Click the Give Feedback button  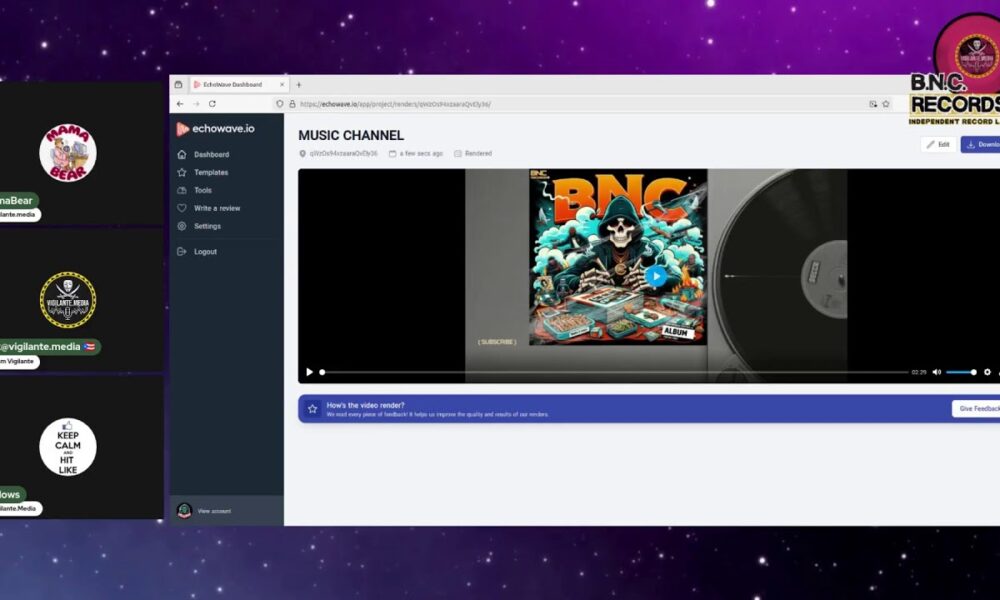pyautogui.click(x=977, y=409)
